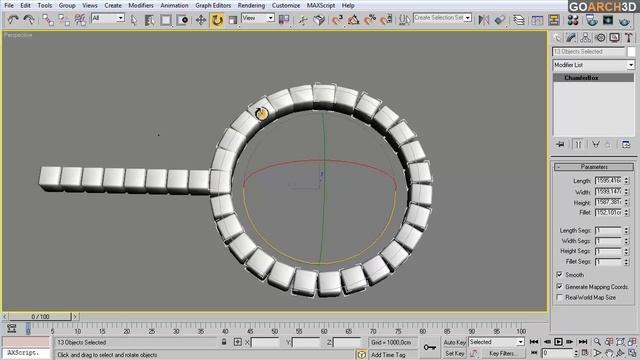Open the selection filter All dropdown

pyautogui.click(x=108, y=18)
